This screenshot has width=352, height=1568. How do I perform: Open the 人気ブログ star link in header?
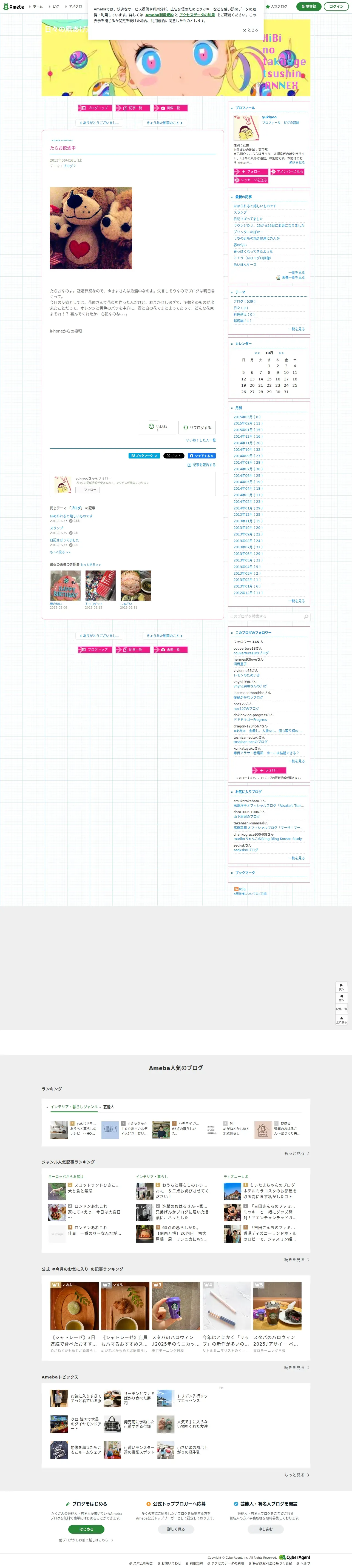click(277, 7)
